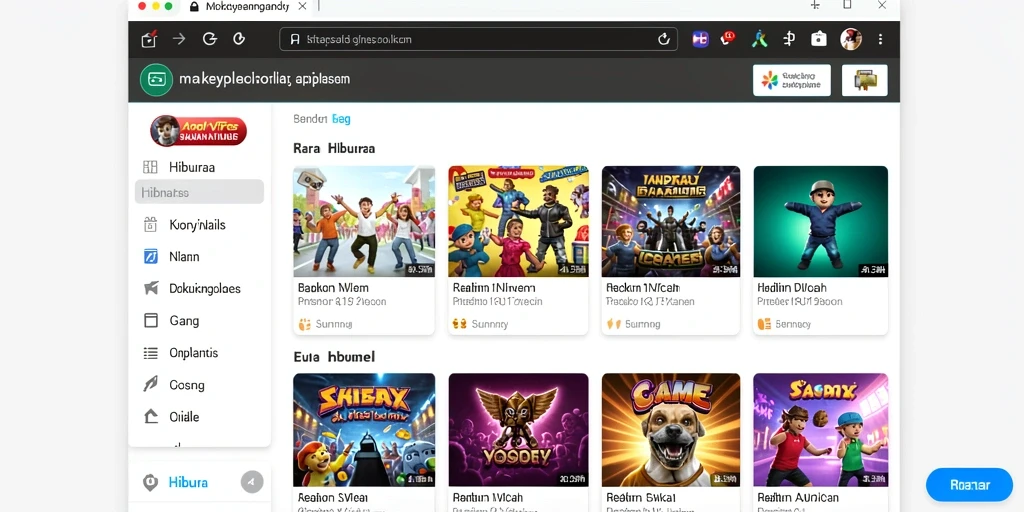Click the refresh icon inside the address bar
1024x512 pixels.
click(664, 39)
